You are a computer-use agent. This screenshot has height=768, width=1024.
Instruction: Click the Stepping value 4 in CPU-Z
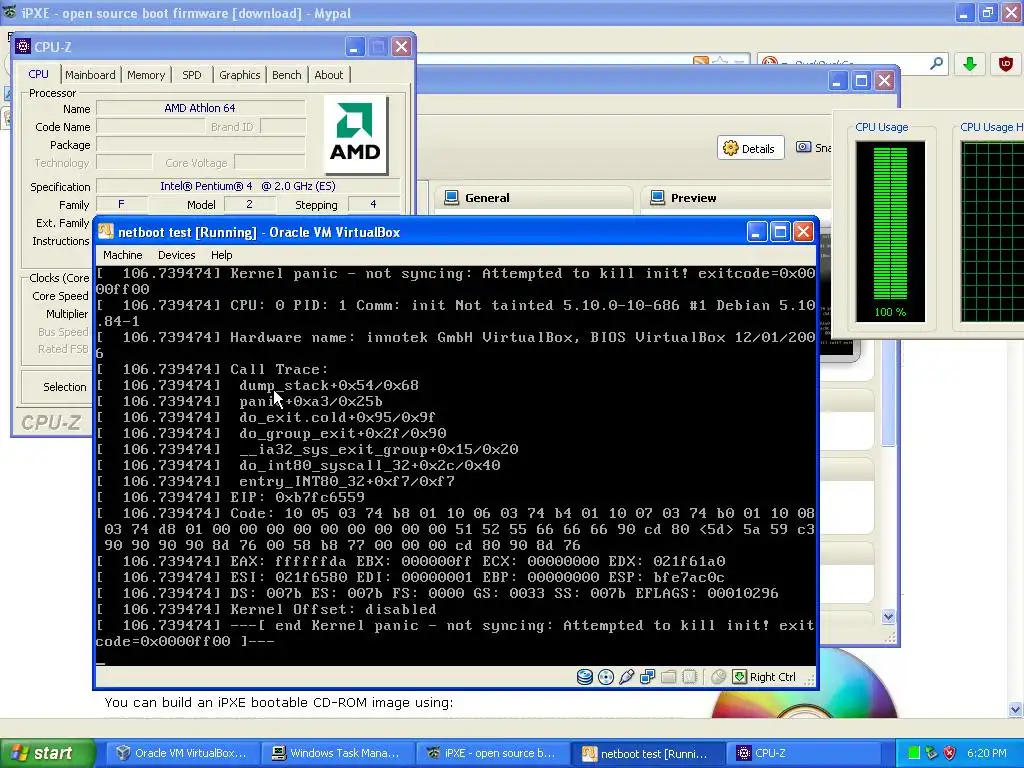click(374, 204)
